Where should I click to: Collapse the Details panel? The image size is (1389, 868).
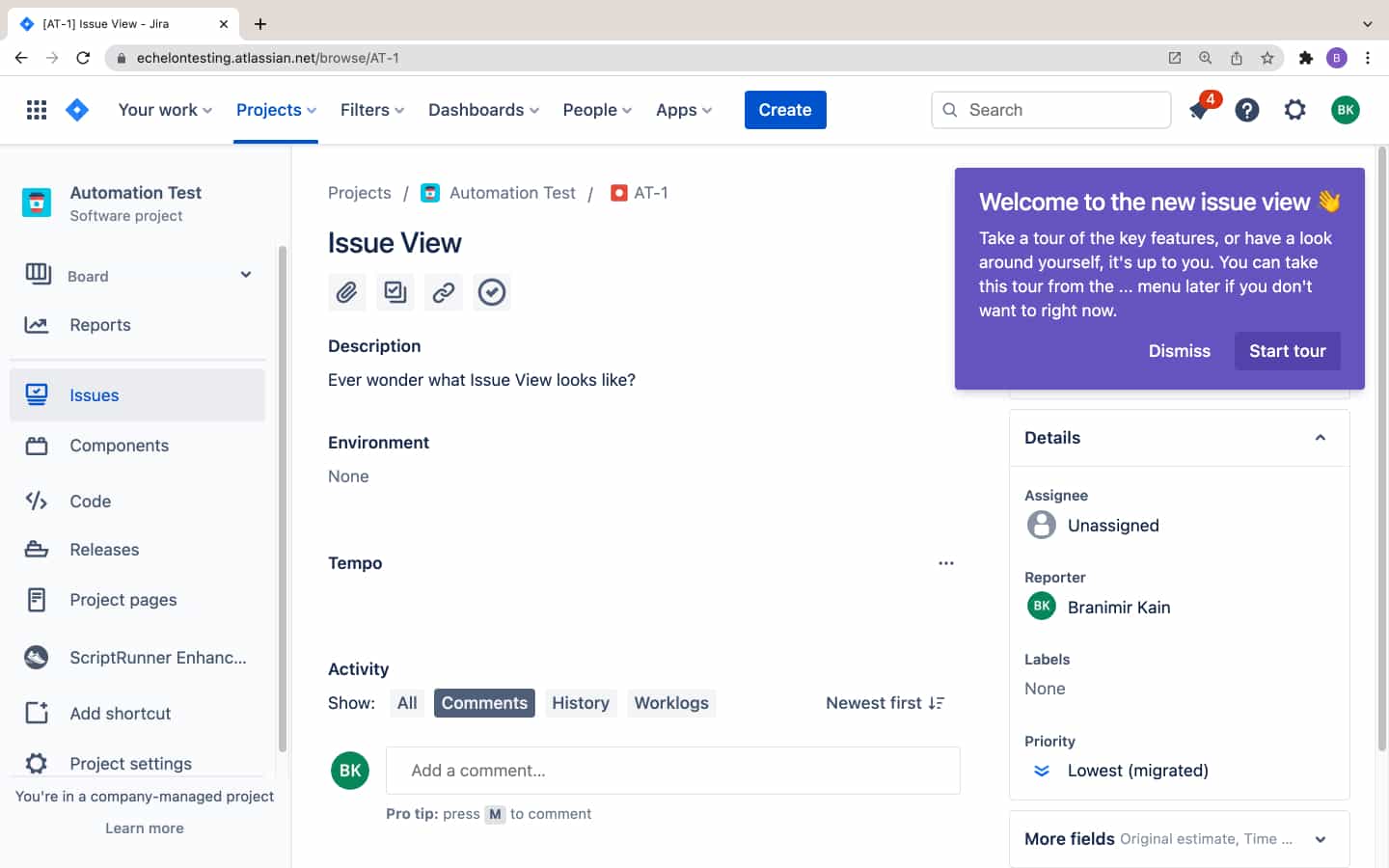[x=1320, y=437]
